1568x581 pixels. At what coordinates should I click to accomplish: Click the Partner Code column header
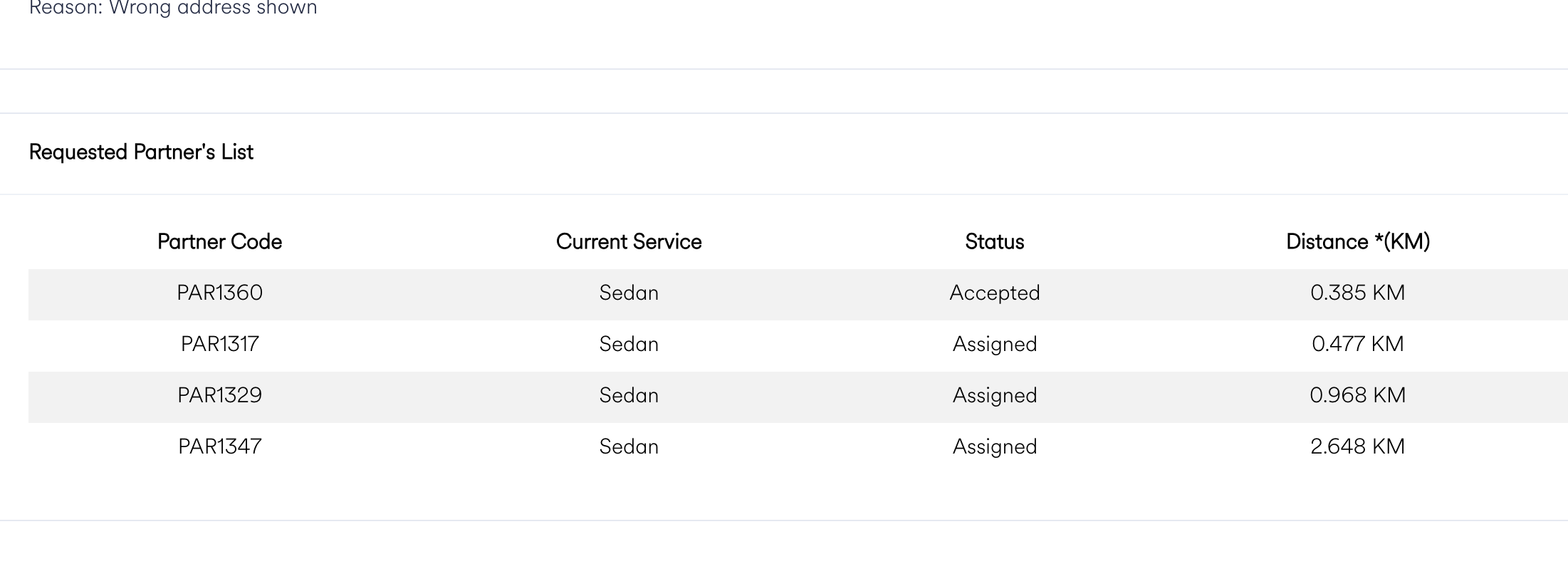click(219, 242)
